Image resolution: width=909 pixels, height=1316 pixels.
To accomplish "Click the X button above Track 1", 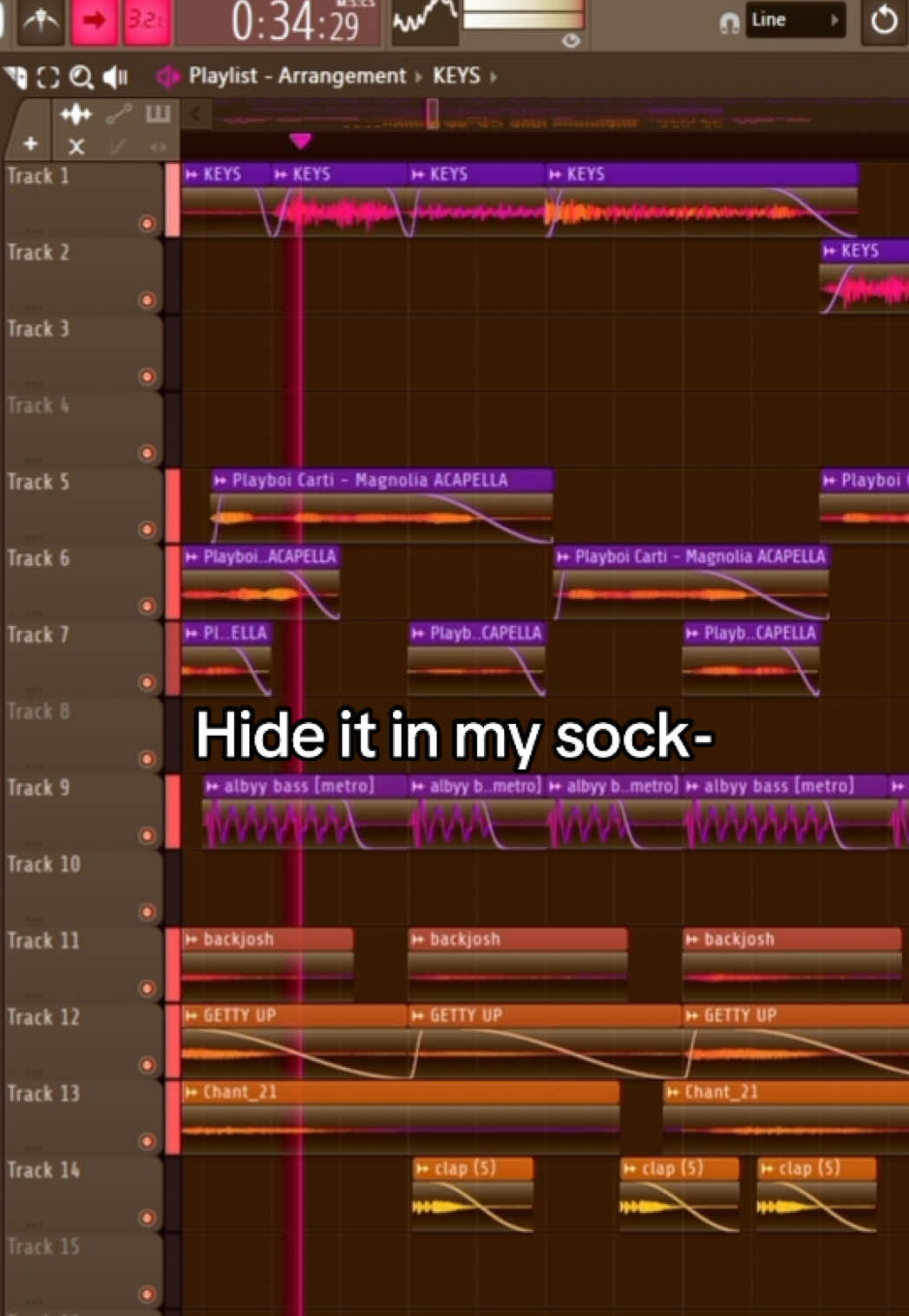I will 76,147.
